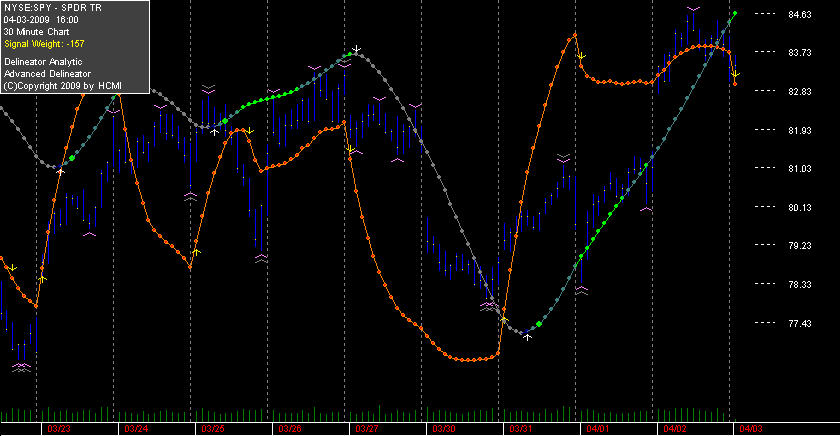Image resolution: width=840 pixels, height=436 pixels.
Task: Select the 03/26 date marker
Action: coord(290,429)
